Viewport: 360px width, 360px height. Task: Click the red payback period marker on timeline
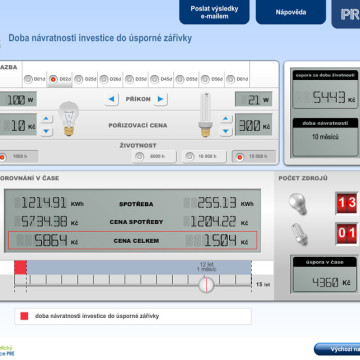(x=20, y=268)
